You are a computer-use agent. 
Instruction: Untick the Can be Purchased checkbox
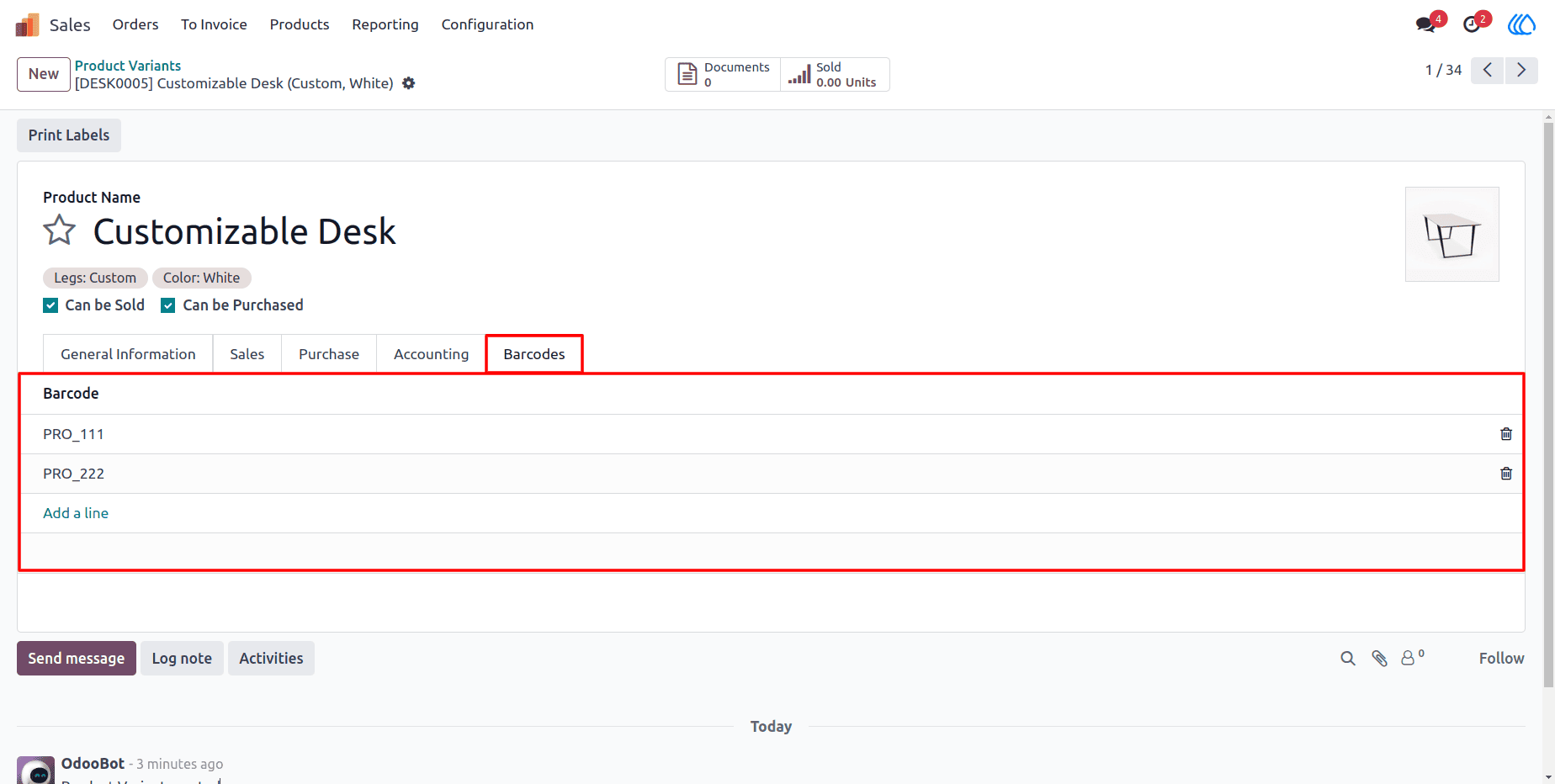tap(168, 305)
